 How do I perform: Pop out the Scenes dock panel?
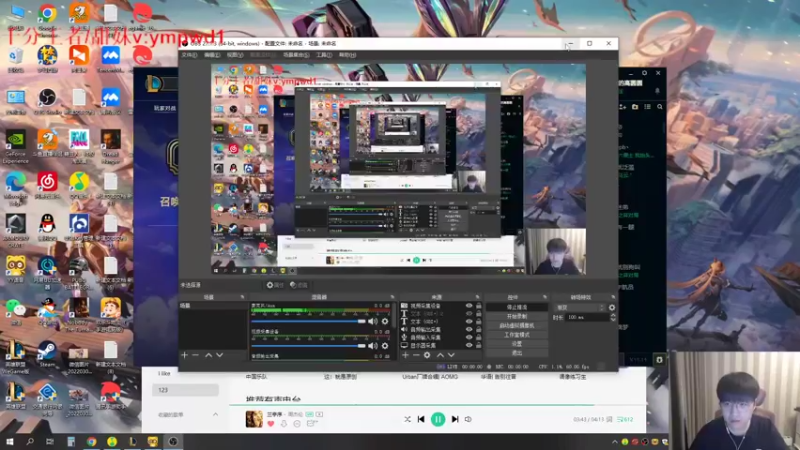click(x=242, y=297)
